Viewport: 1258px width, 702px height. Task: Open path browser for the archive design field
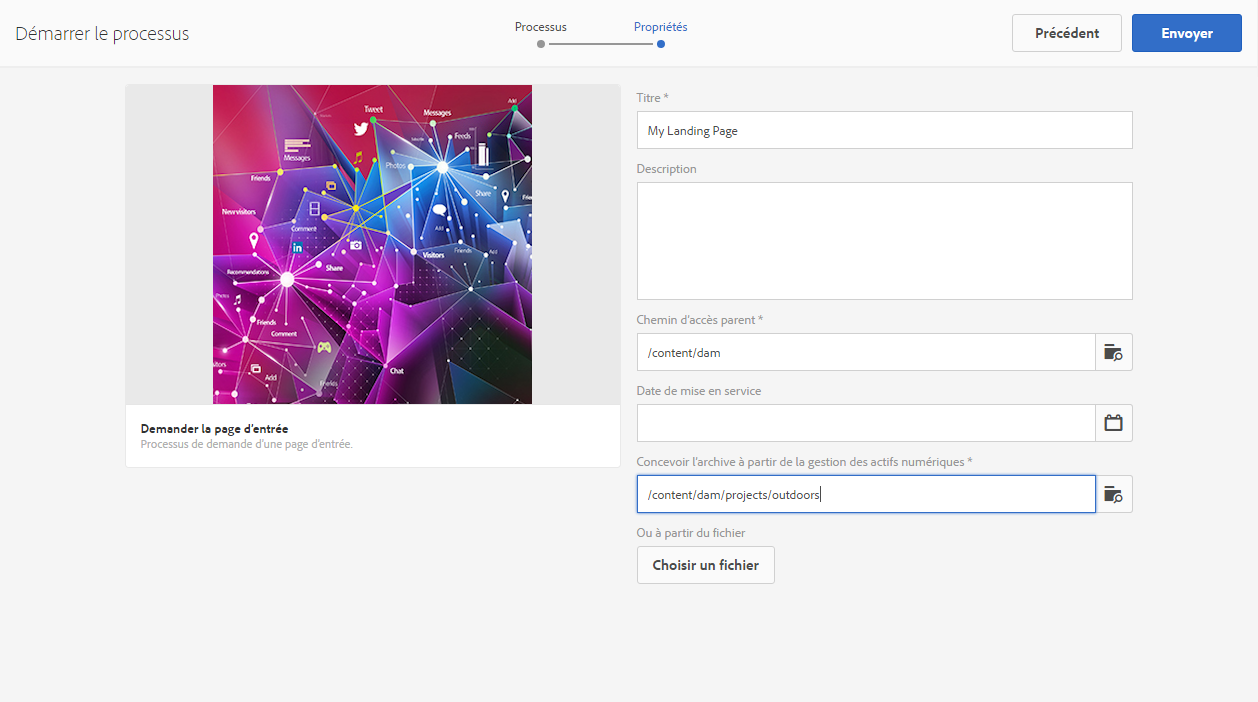tap(1114, 494)
